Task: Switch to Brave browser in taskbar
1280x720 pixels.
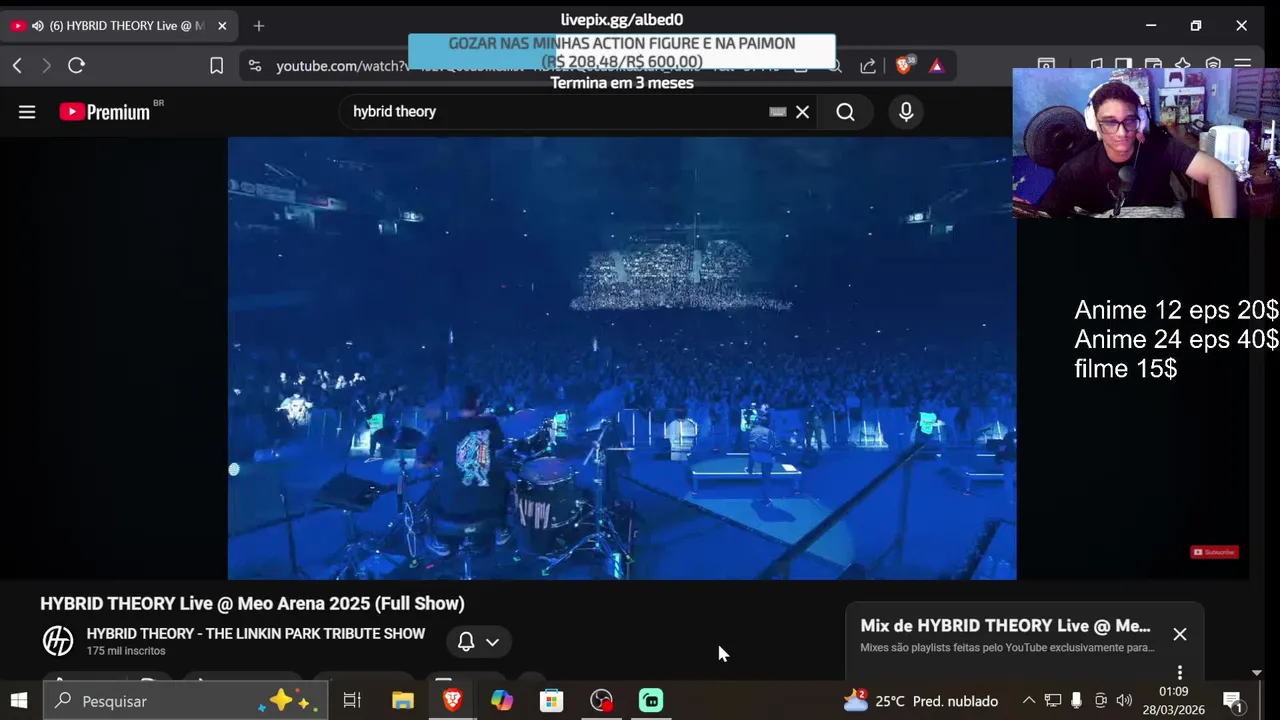Action: click(452, 701)
